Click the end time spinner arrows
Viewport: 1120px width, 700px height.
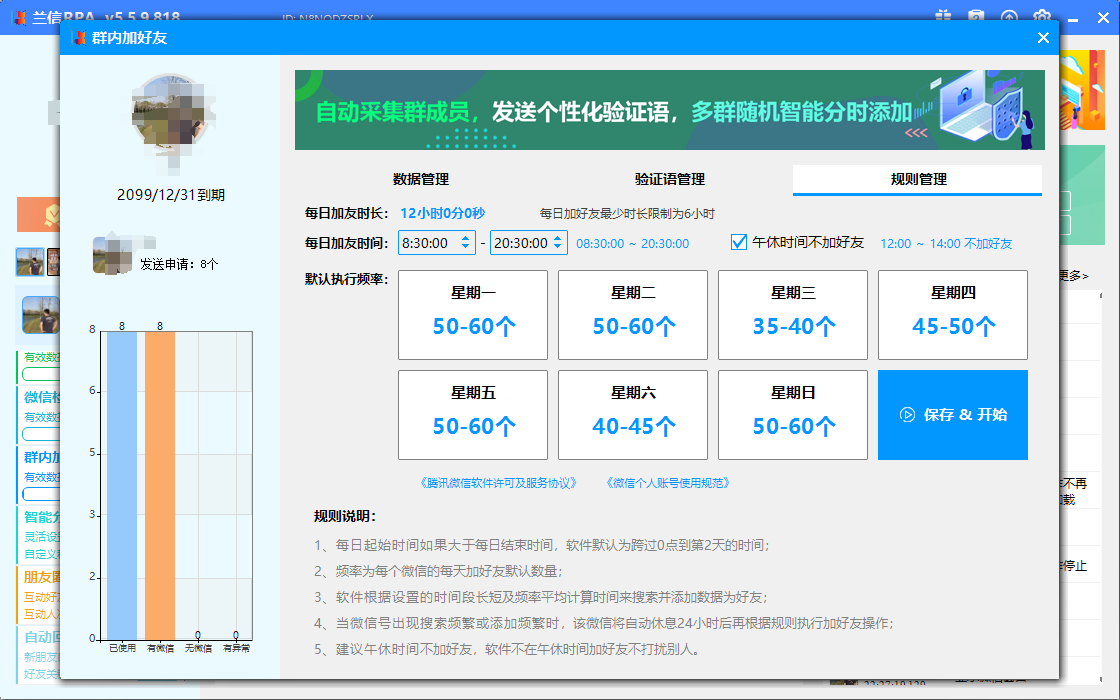[557, 243]
